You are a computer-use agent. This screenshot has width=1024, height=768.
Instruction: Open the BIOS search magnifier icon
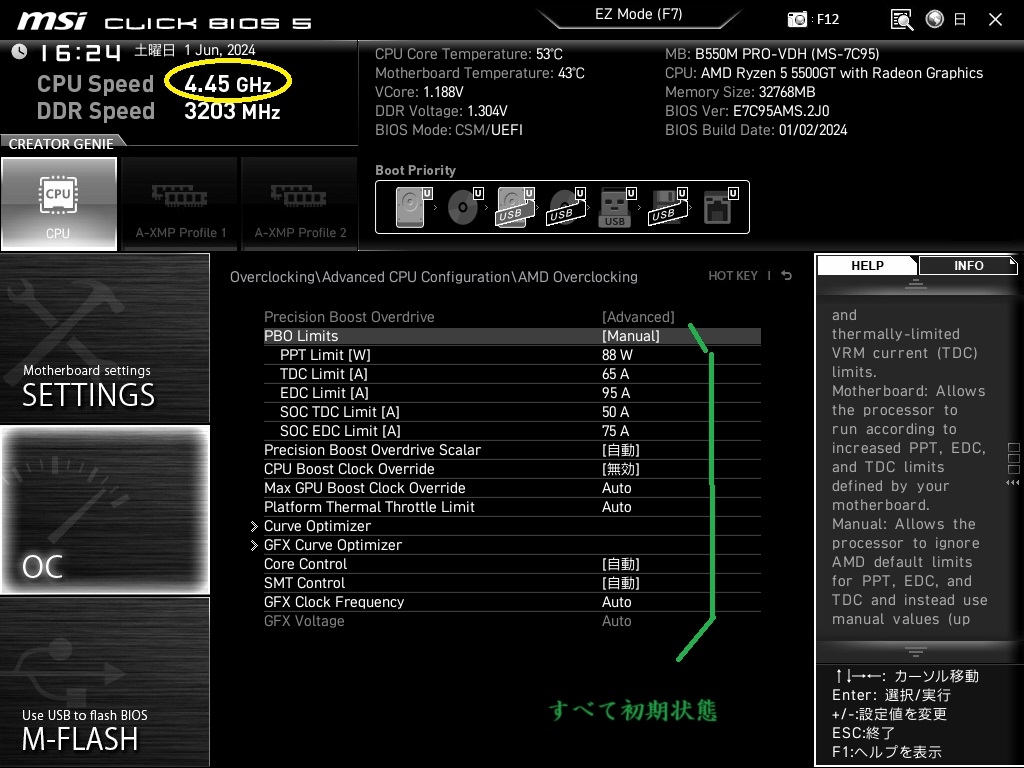tap(902, 20)
